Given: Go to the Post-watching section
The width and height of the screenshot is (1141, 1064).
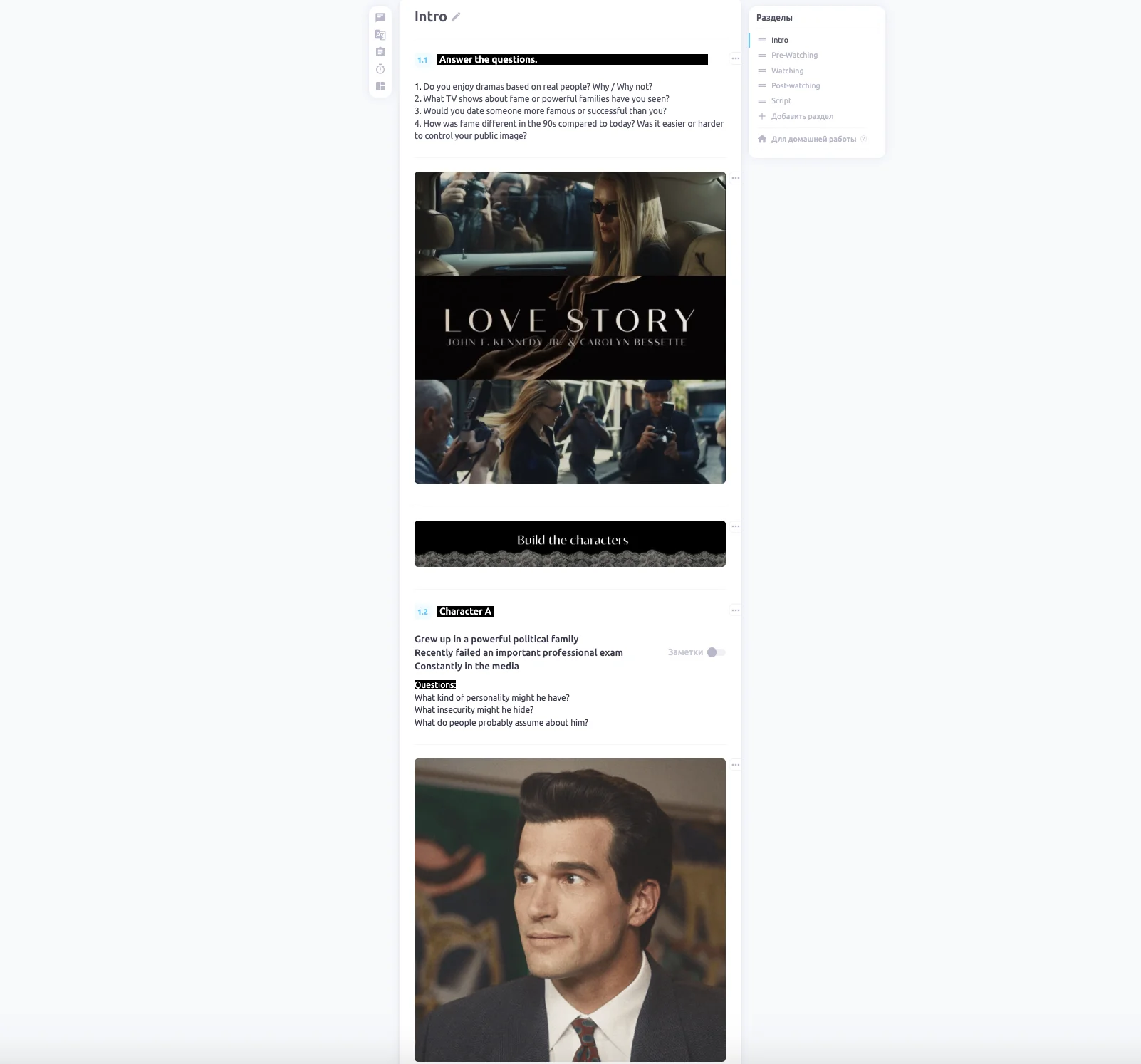Looking at the screenshot, I should pyautogui.click(x=796, y=85).
